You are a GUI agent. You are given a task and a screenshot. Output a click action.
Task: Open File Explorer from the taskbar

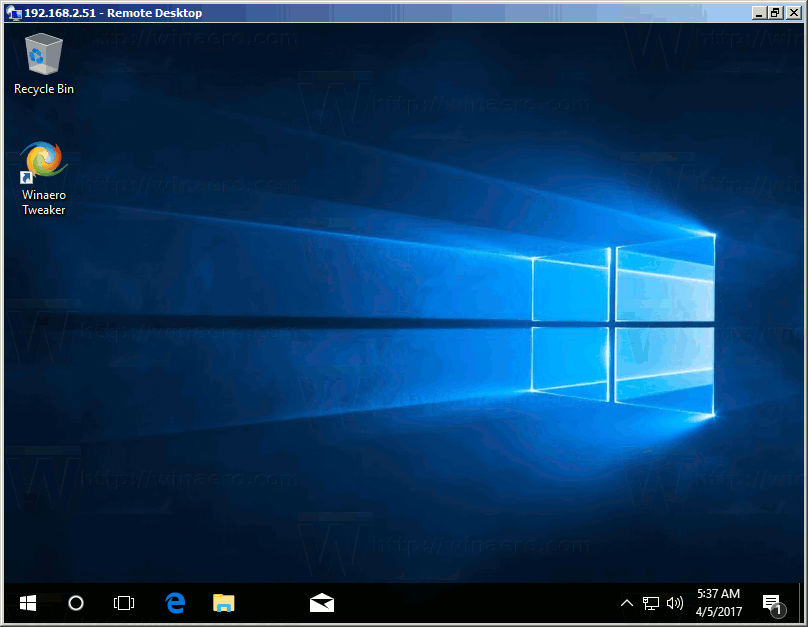(222, 603)
